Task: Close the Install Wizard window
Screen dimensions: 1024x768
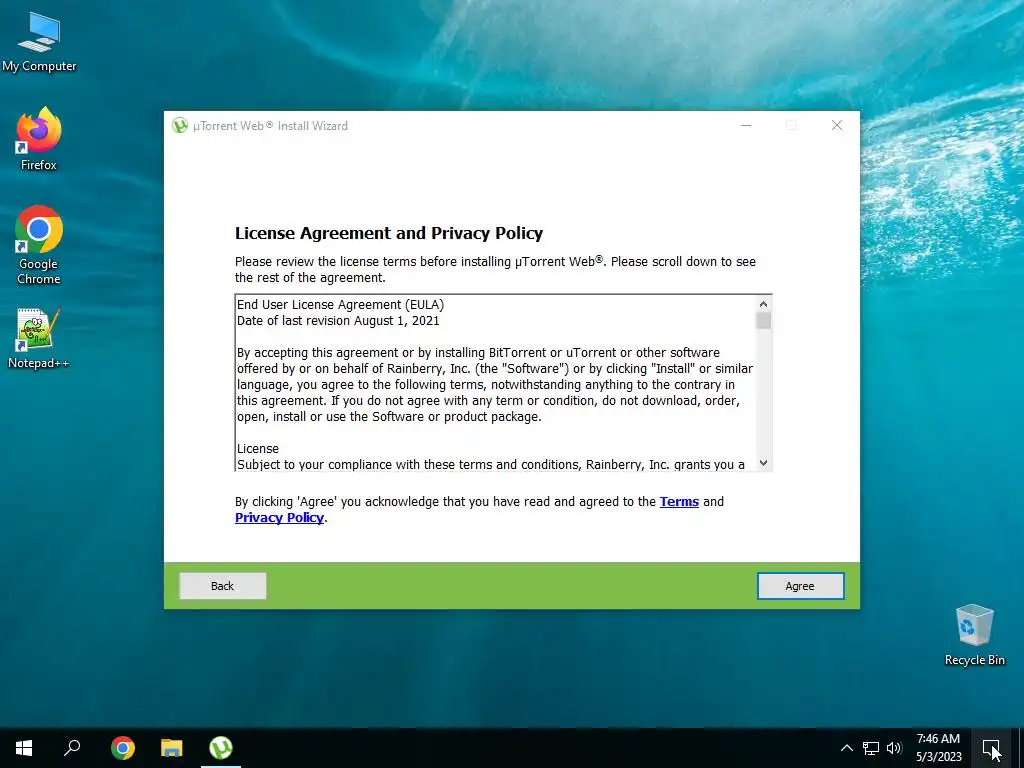Action: 837,125
